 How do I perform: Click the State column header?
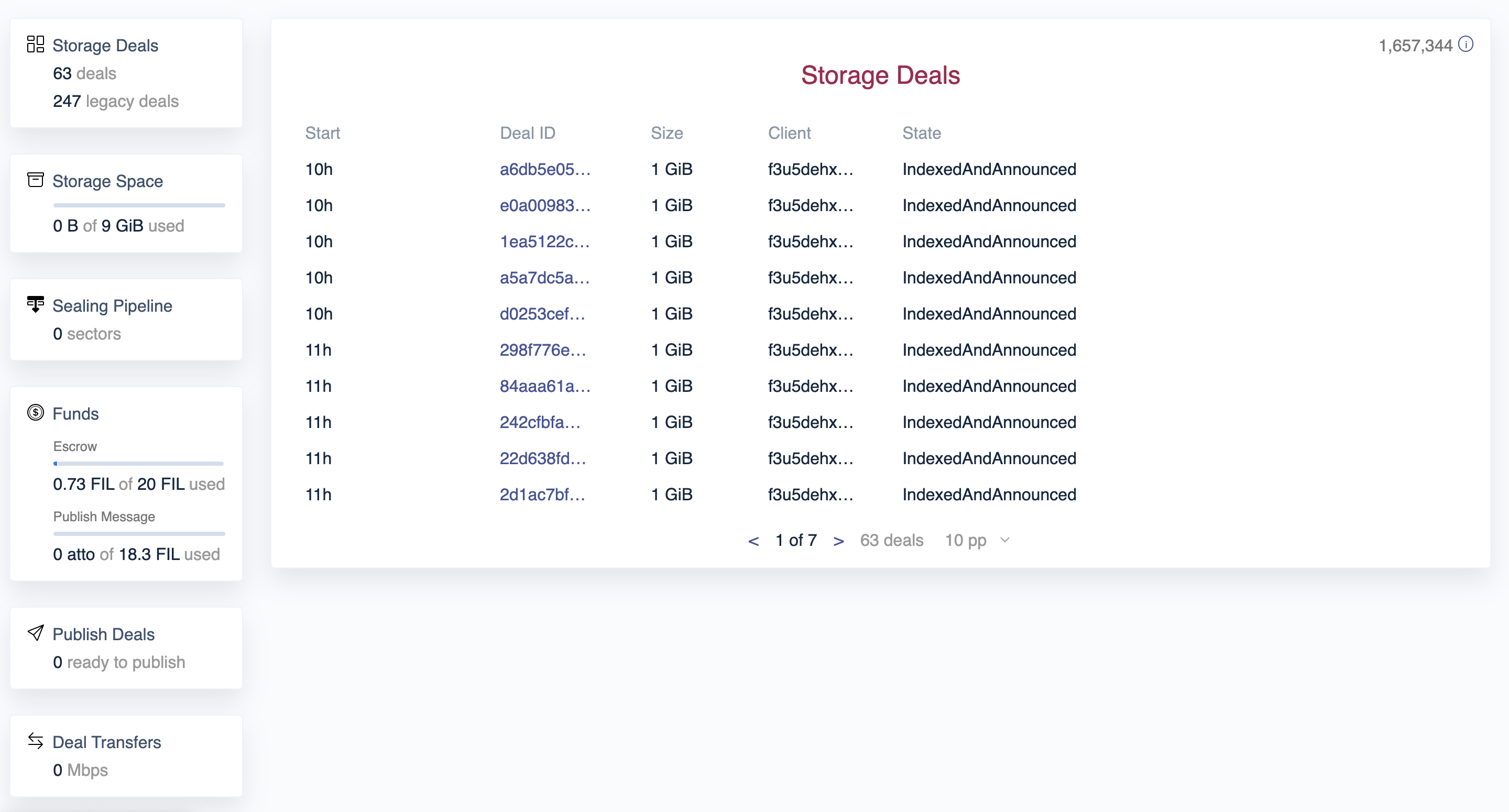point(922,134)
